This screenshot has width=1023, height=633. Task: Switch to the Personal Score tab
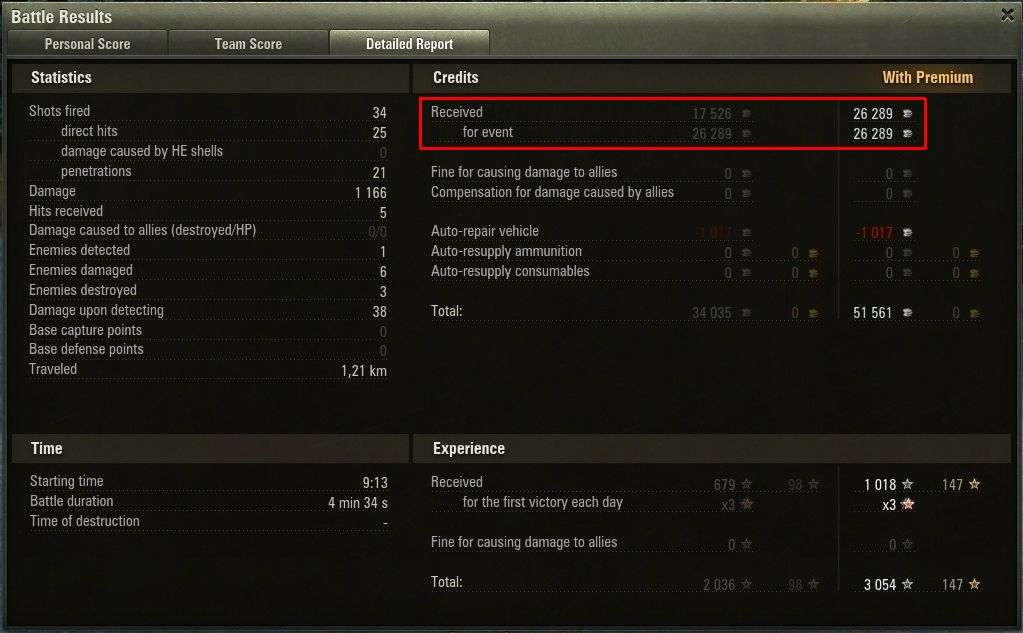click(x=87, y=44)
